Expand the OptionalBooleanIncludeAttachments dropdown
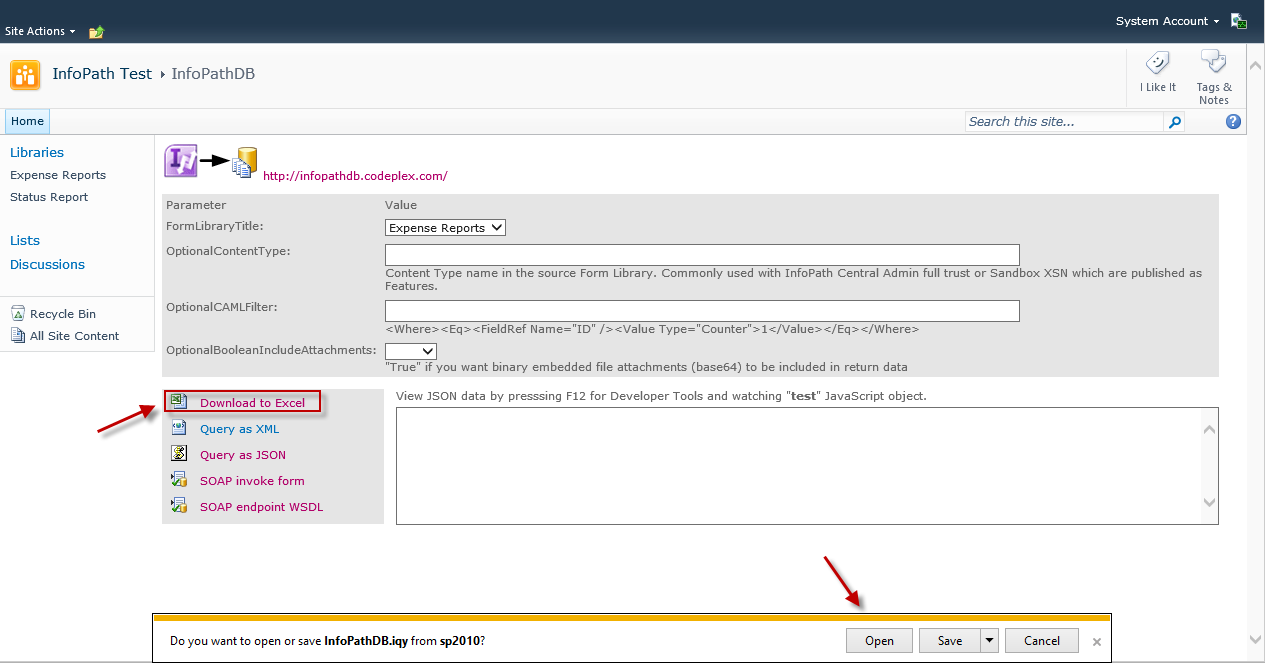 411,351
